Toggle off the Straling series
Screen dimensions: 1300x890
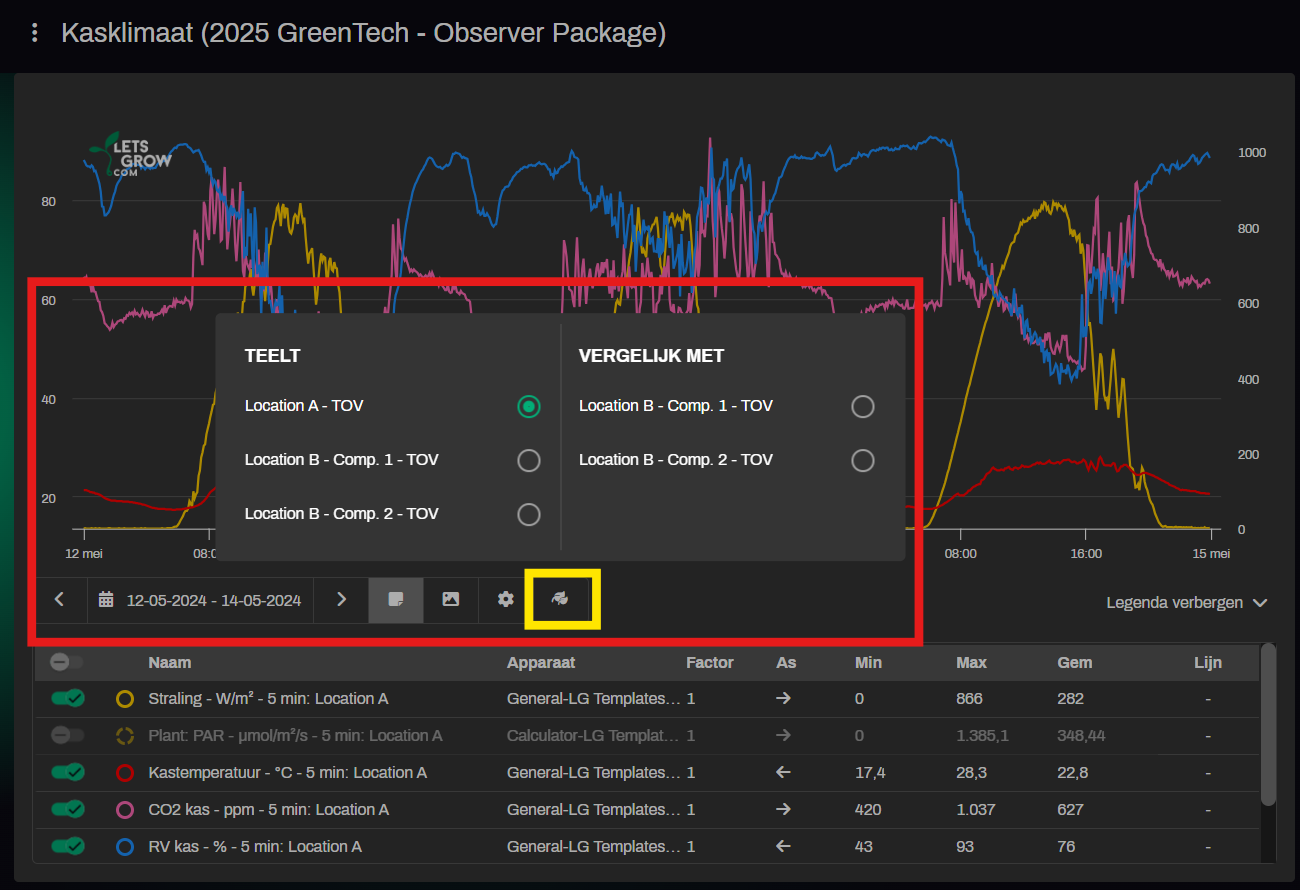68,698
